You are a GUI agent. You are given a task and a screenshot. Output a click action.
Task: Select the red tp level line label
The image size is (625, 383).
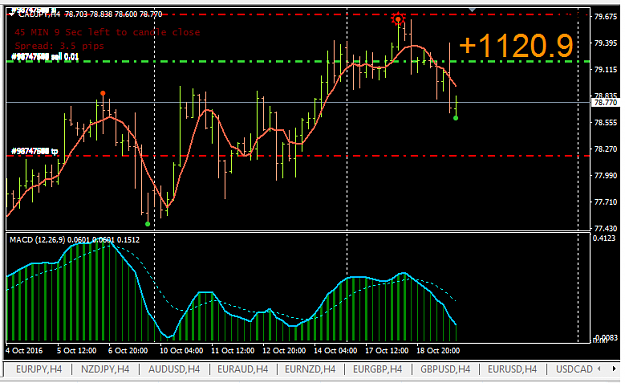click(x=35, y=151)
